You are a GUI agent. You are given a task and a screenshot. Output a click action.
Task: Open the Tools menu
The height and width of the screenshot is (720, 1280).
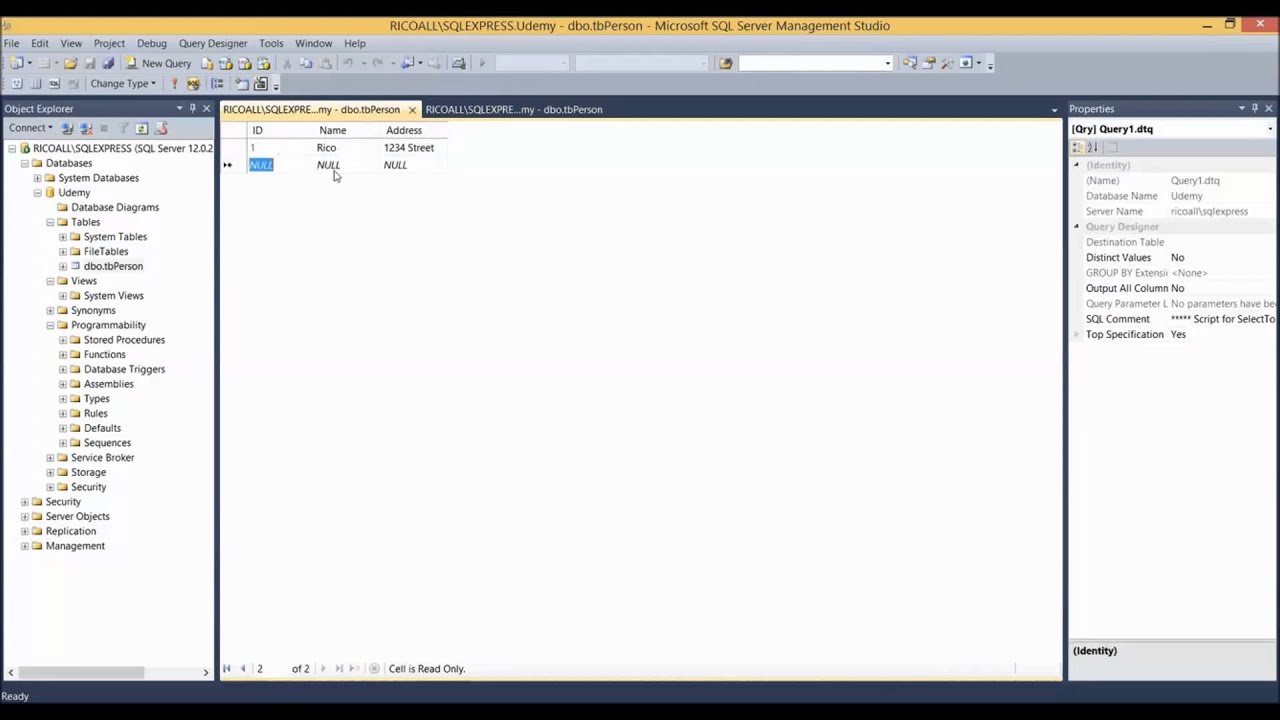[x=271, y=43]
